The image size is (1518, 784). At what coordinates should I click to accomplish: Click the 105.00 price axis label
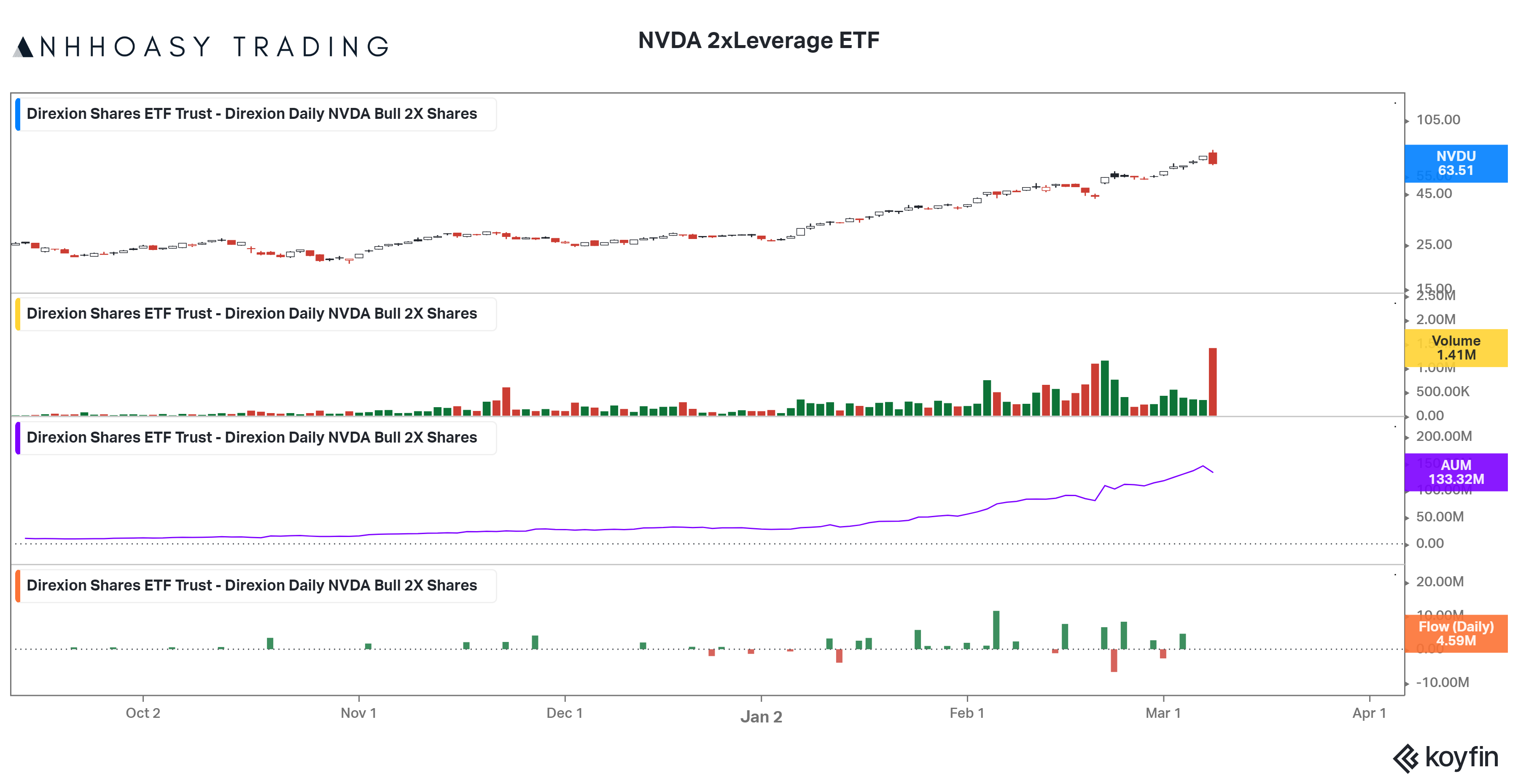pos(1437,120)
